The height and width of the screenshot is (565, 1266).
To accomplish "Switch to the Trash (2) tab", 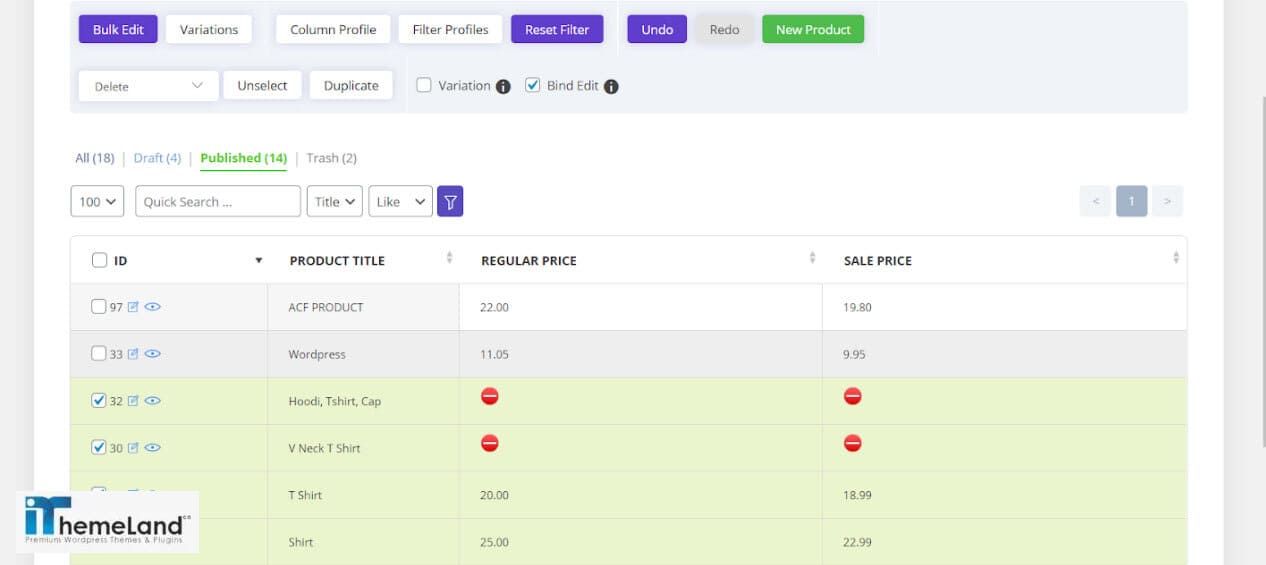I will click(331, 158).
